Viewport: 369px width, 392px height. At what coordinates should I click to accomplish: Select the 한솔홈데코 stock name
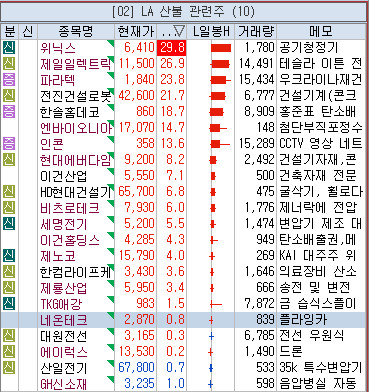coord(69,112)
